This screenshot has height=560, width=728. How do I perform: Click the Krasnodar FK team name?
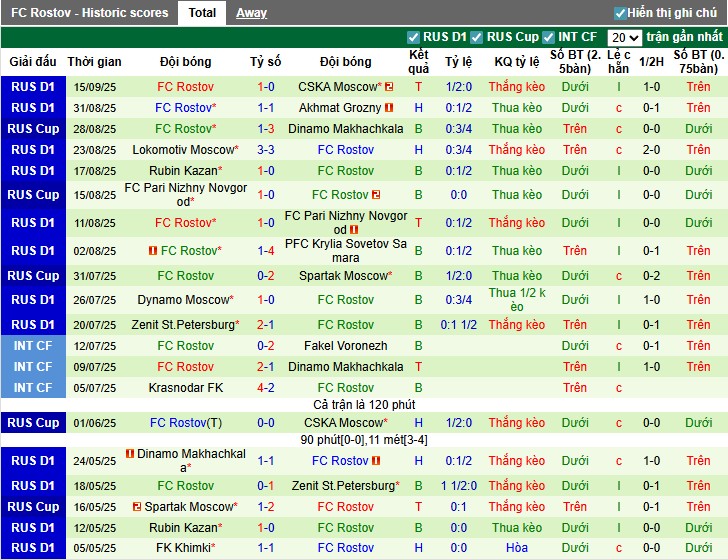click(185, 388)
